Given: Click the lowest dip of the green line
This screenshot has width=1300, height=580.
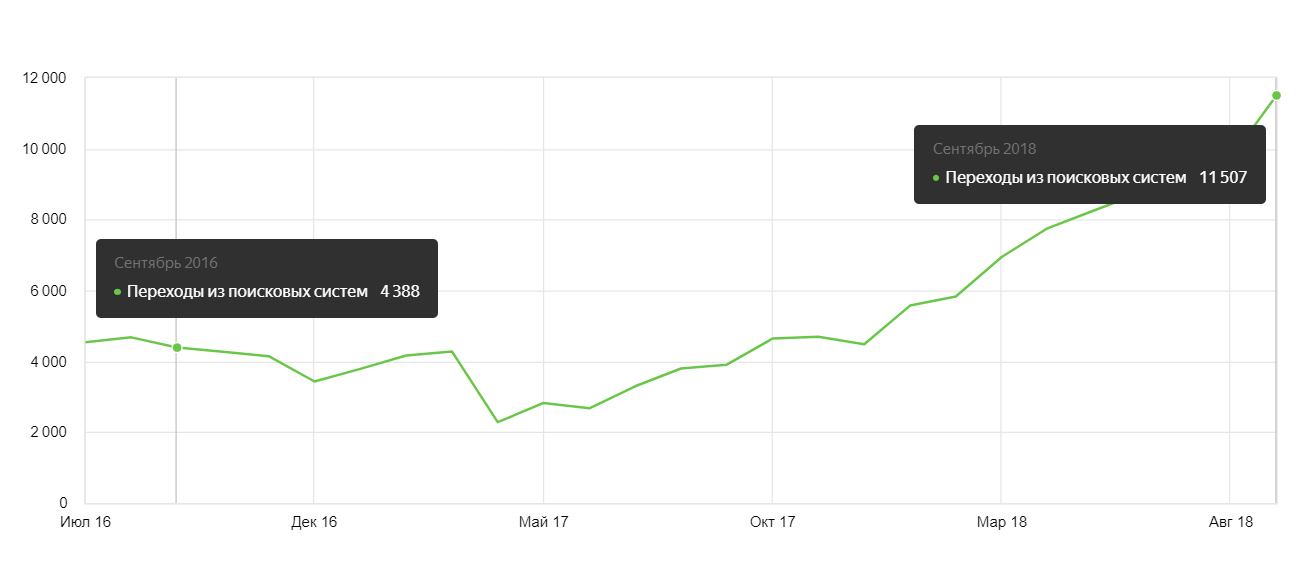Looking at the screenshot, I should (498, 422).
